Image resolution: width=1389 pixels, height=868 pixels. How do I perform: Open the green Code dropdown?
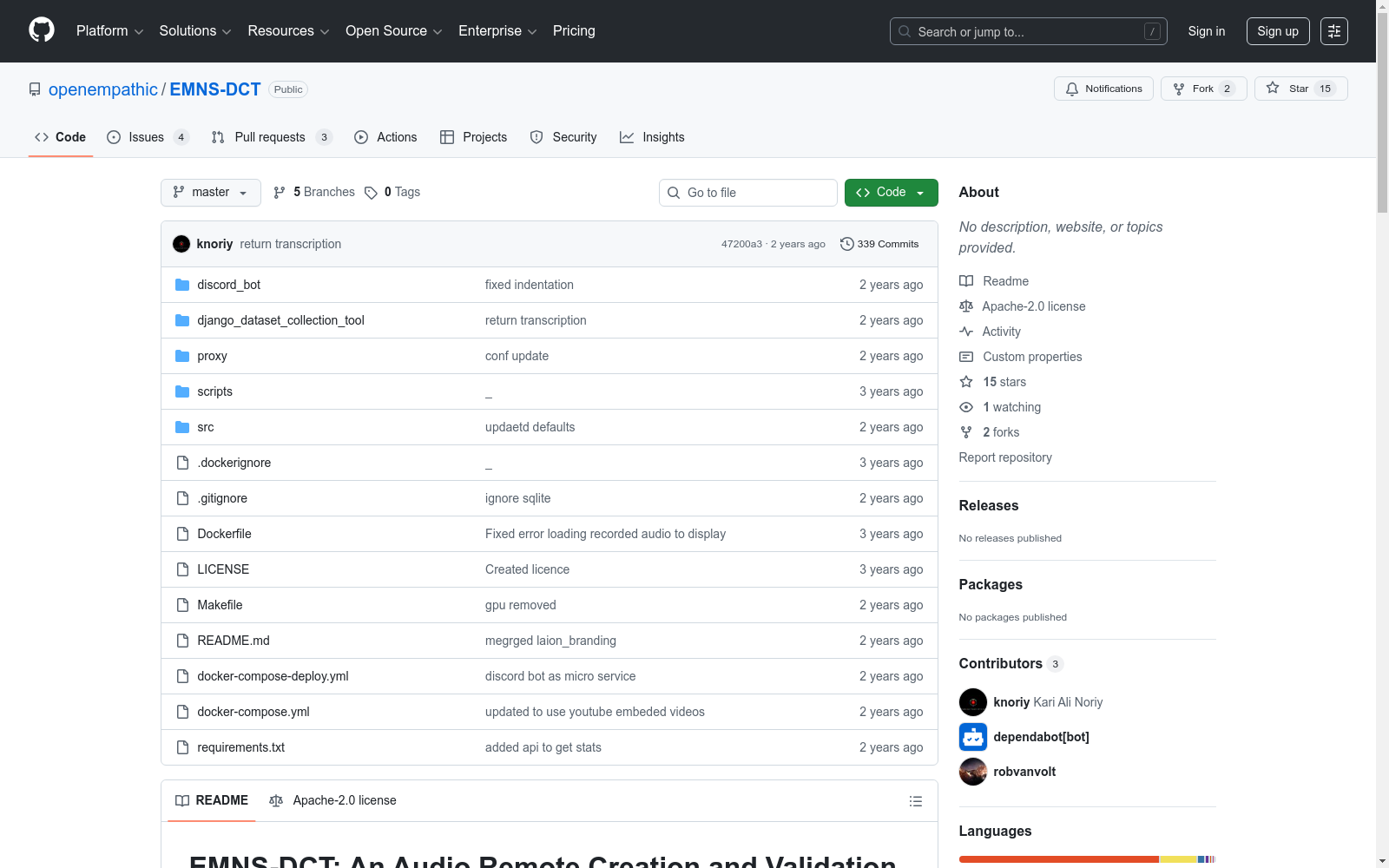click(x=891, y=193)
